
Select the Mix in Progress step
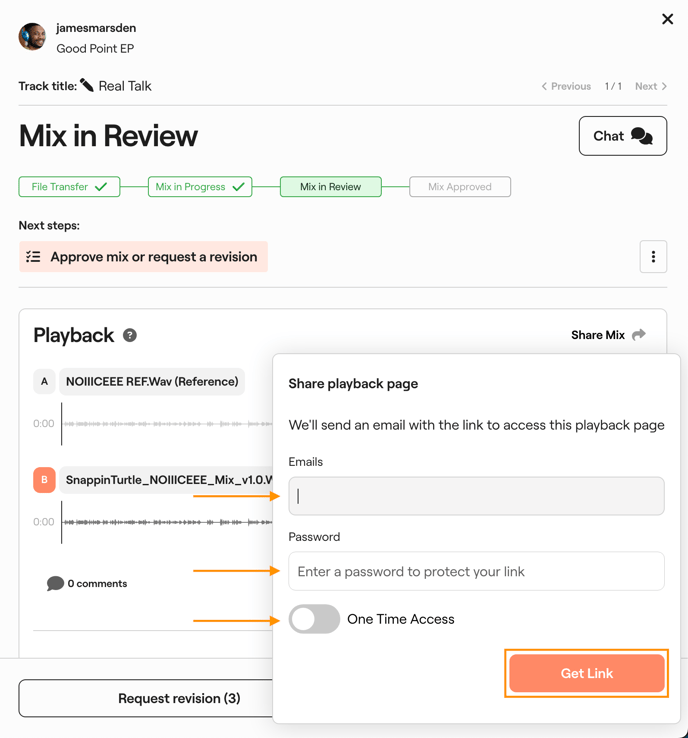pos(200,187)
